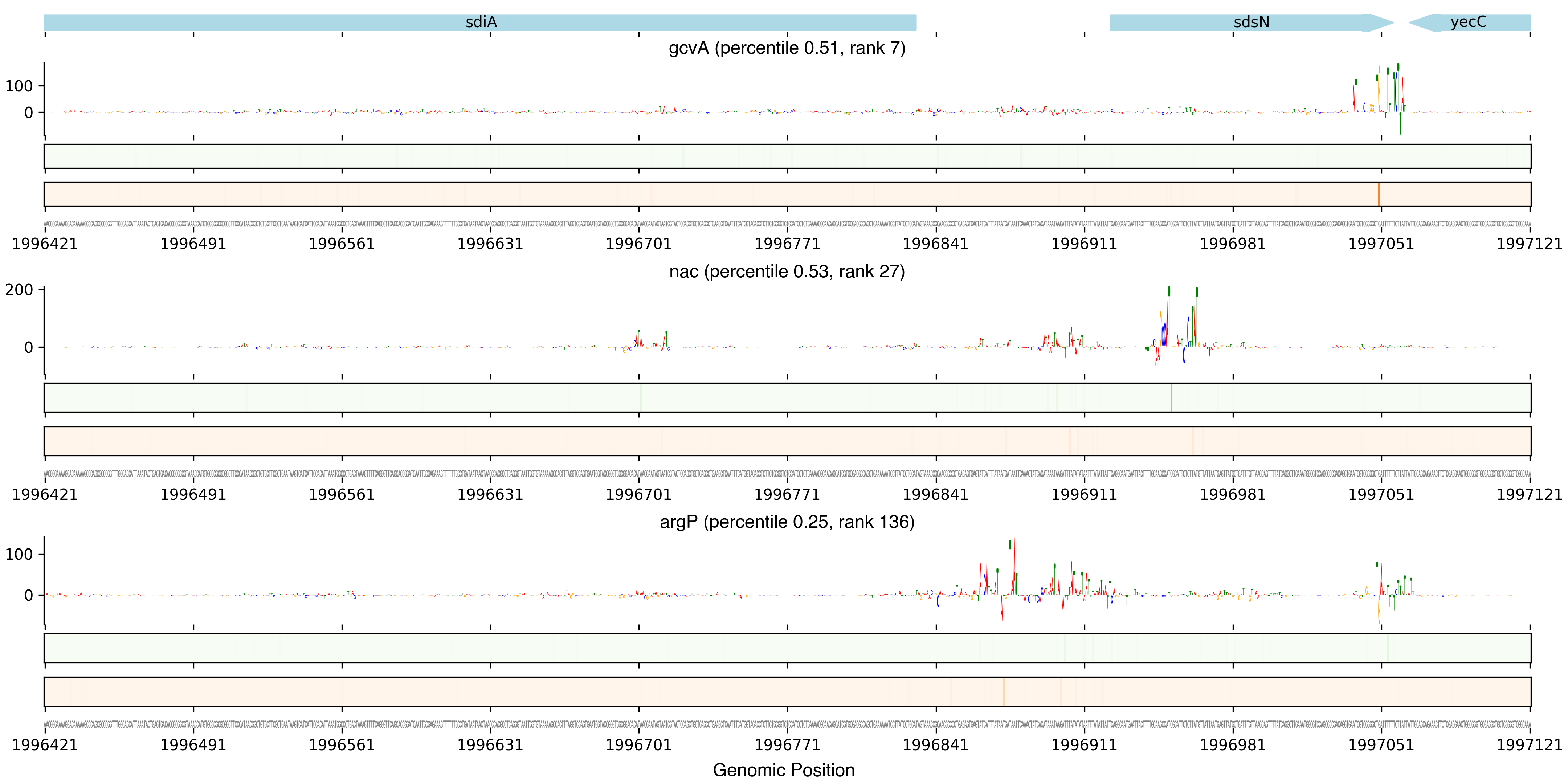Click the Genomic Position axis label
This screenshot has width=1568, height=784.
(x=783, y=770)
